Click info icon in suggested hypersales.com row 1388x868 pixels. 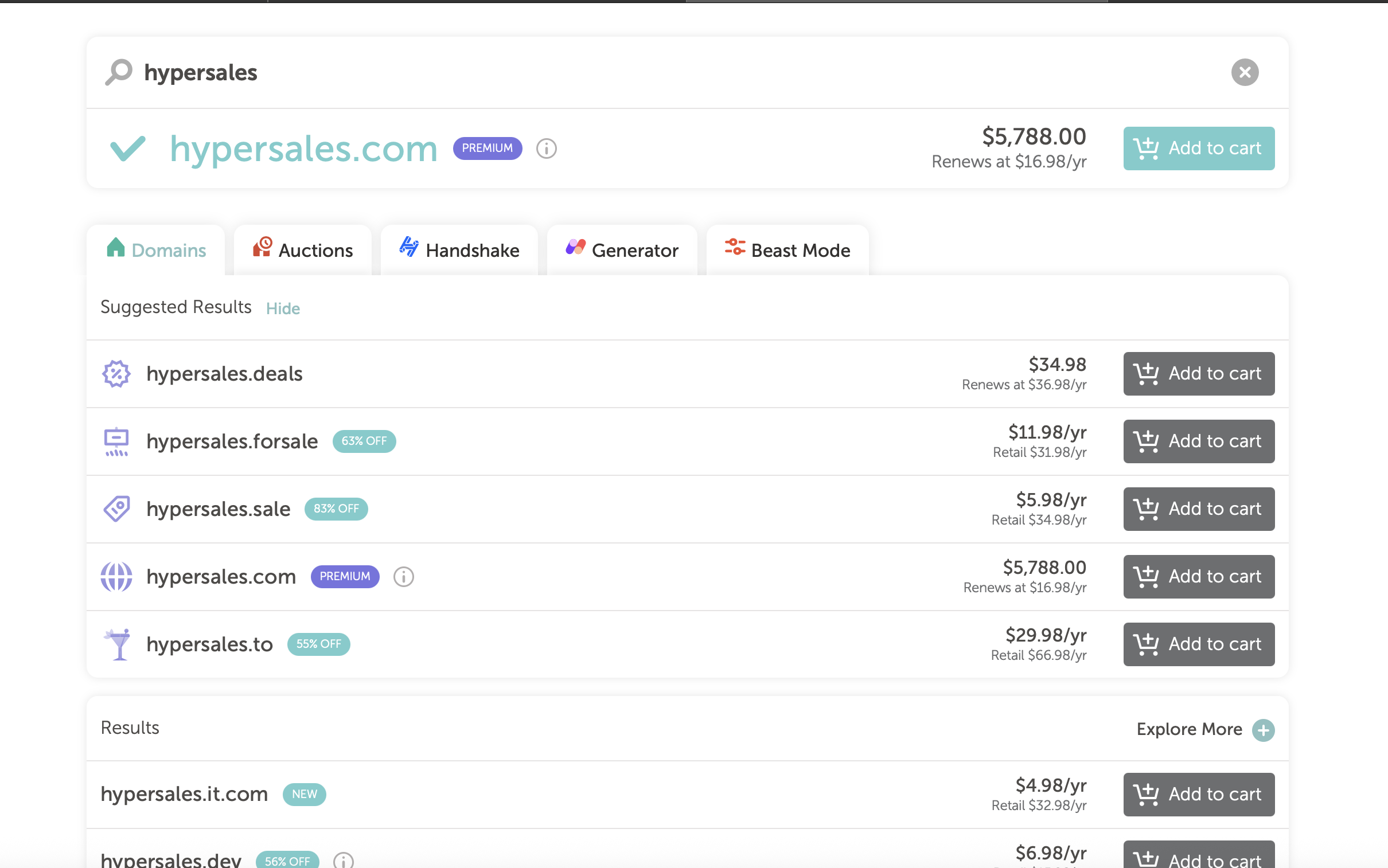(404, 576)
